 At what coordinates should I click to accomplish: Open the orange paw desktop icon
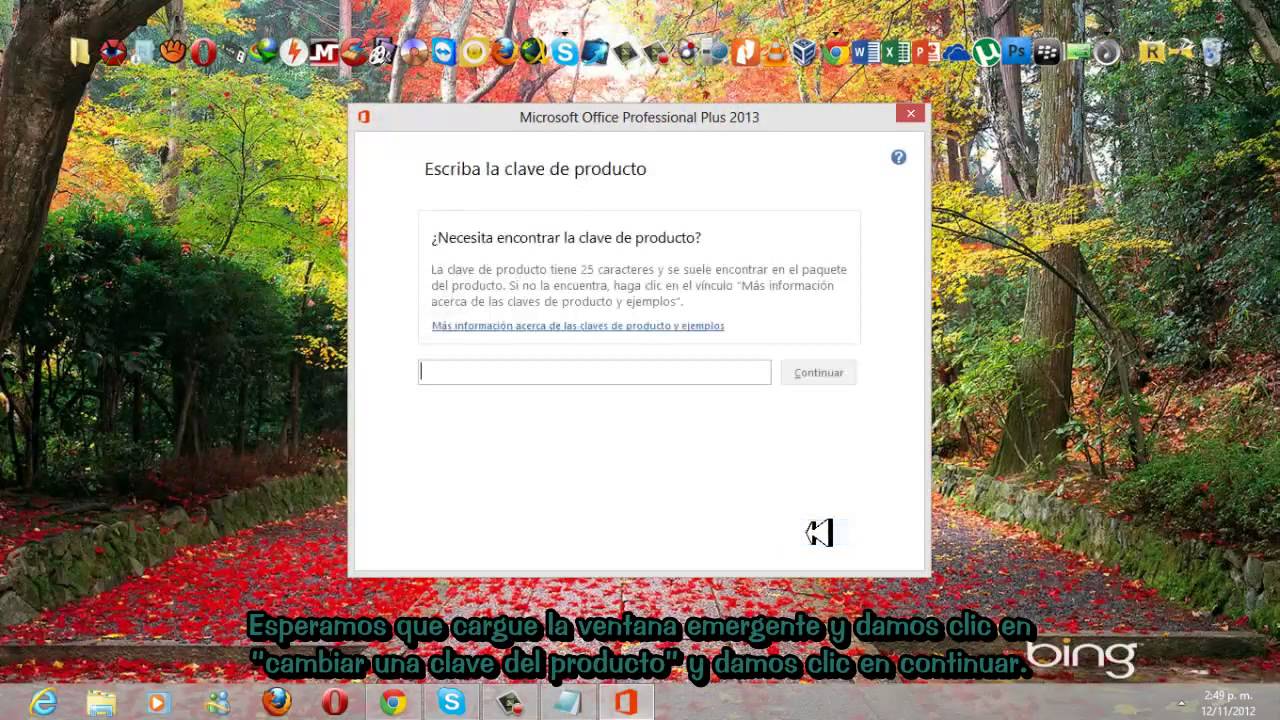click(173, 52)
